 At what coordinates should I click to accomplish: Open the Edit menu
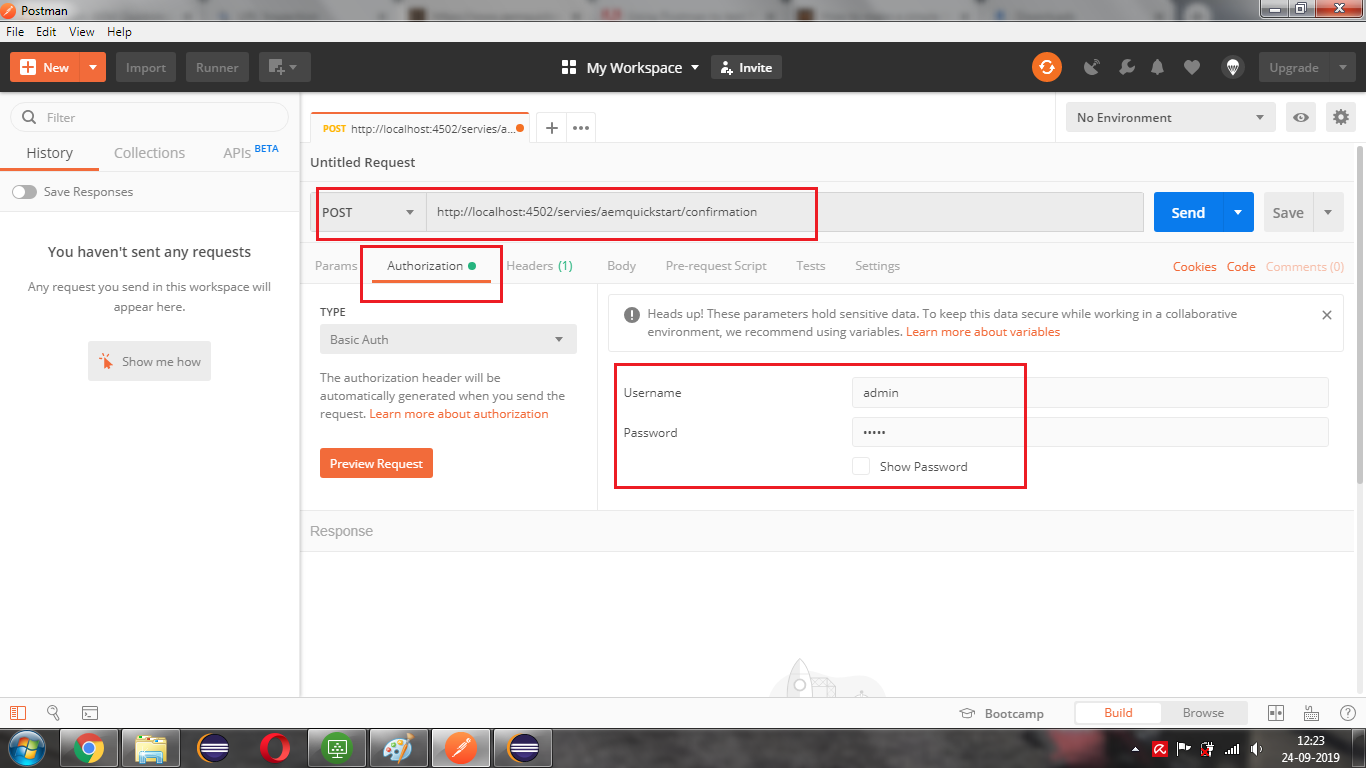pos(46,32)
